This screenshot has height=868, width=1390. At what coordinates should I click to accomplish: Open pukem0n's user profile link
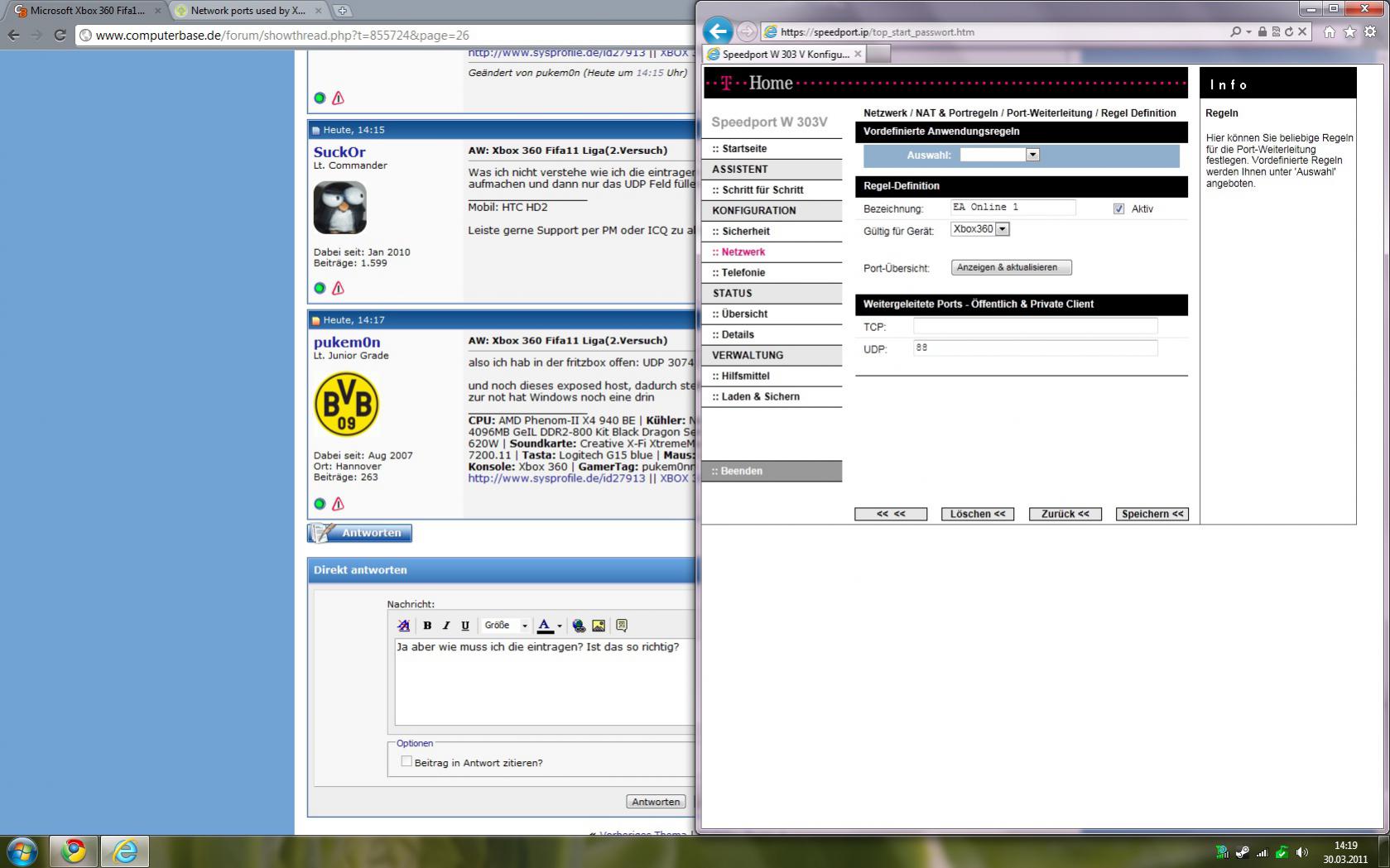pos(347,343)
